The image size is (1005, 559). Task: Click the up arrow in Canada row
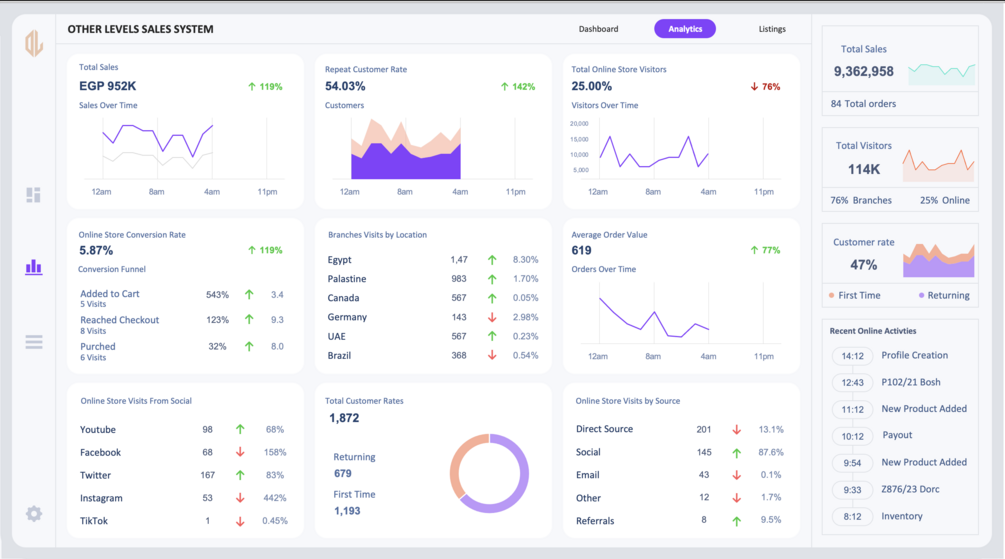click(492, 298)
